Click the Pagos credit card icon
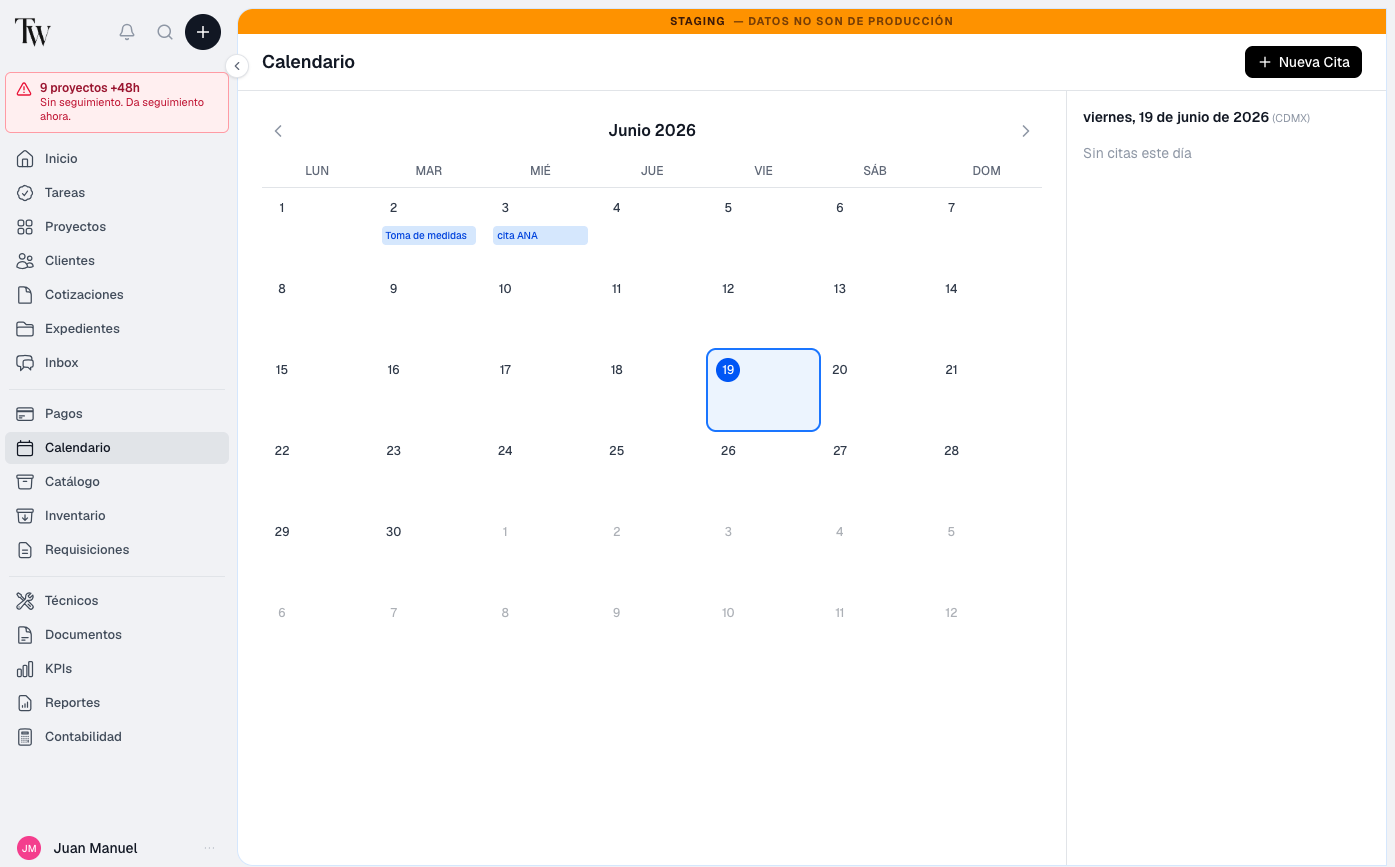 coord(26,414)
